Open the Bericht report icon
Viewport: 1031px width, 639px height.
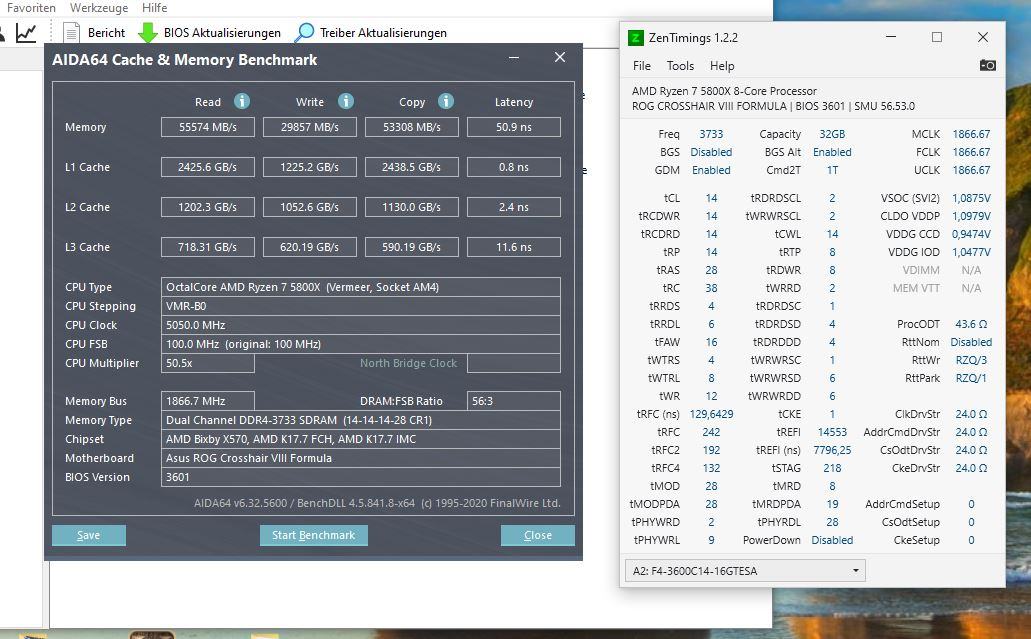(71, 32)
